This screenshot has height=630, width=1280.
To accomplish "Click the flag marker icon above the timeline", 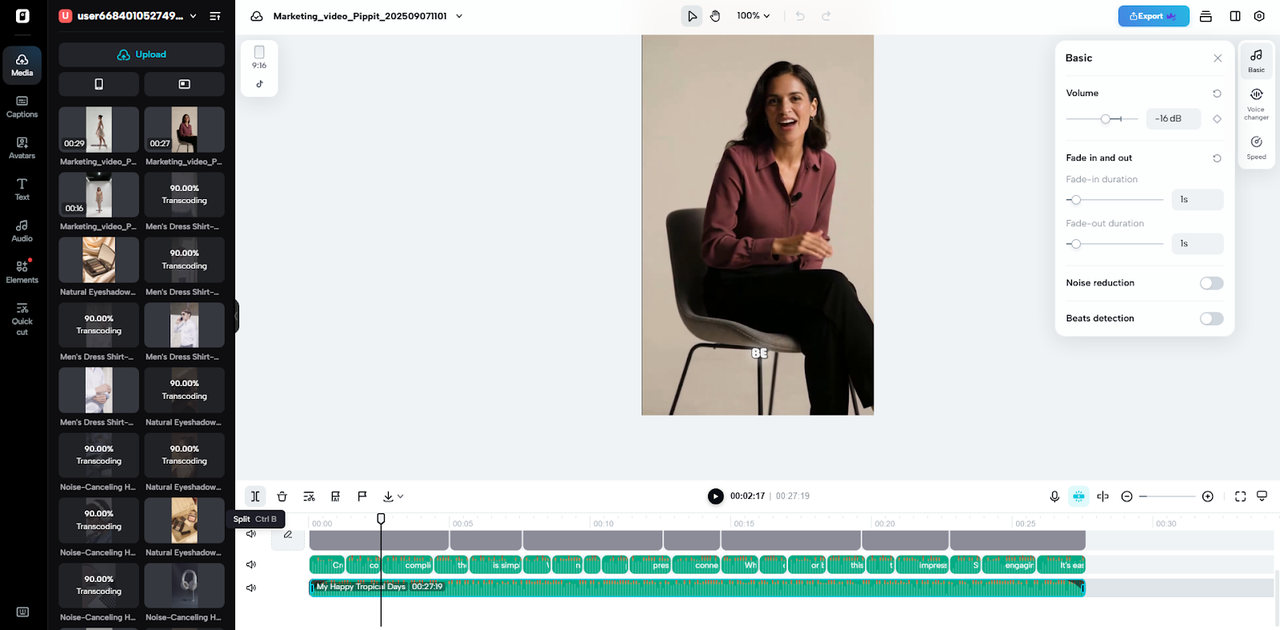I will click(x=362, y=496).
